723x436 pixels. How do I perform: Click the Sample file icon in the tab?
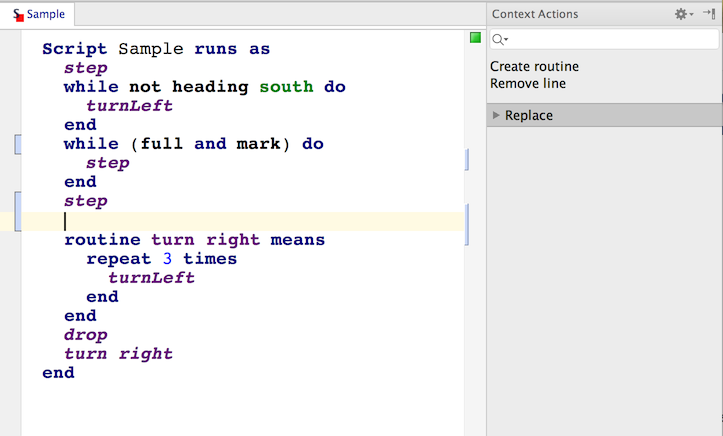[x=17, y=15]
